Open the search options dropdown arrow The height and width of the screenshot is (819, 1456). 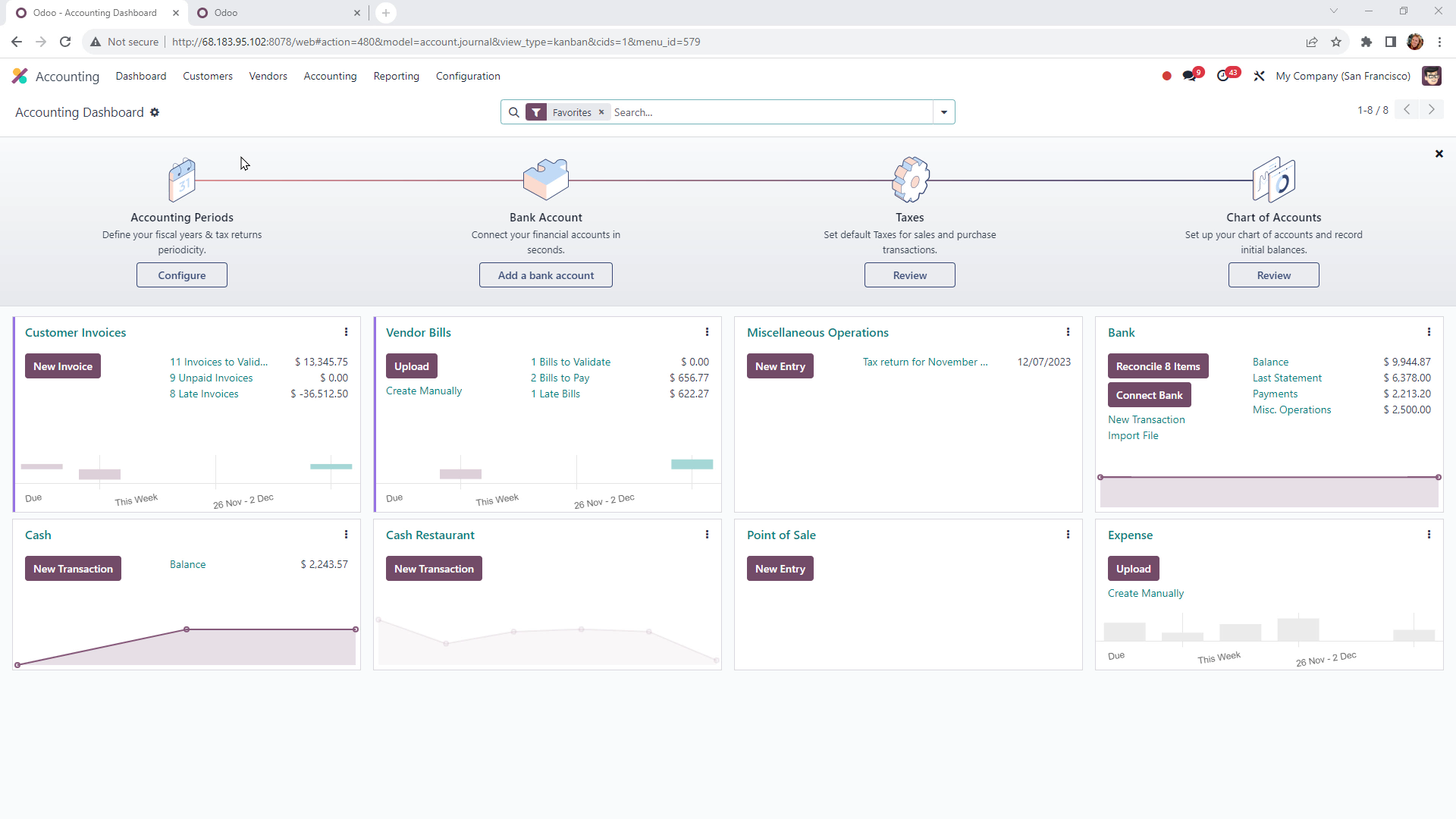(944, 112)
